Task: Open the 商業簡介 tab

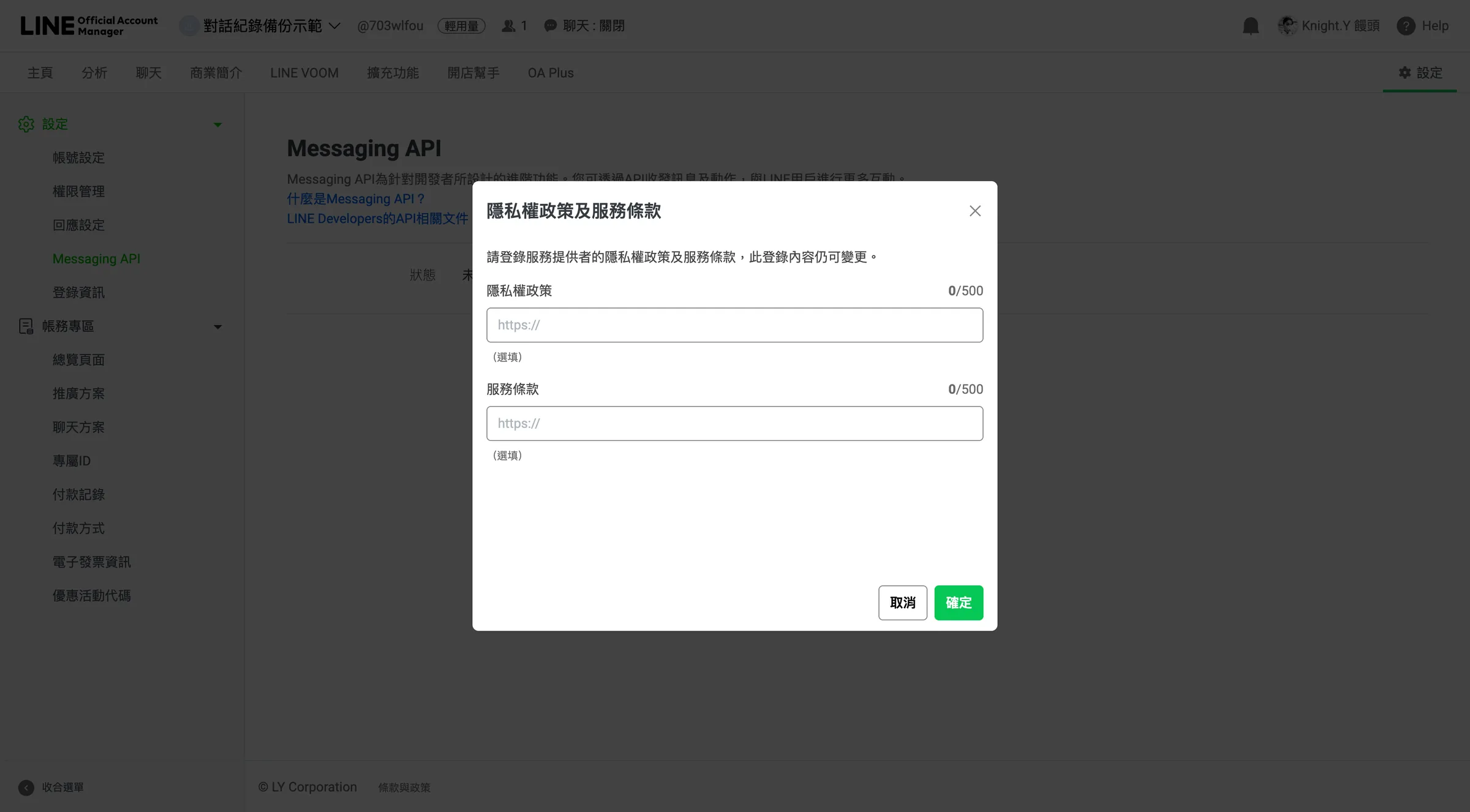Action: (x=216, y=73)
